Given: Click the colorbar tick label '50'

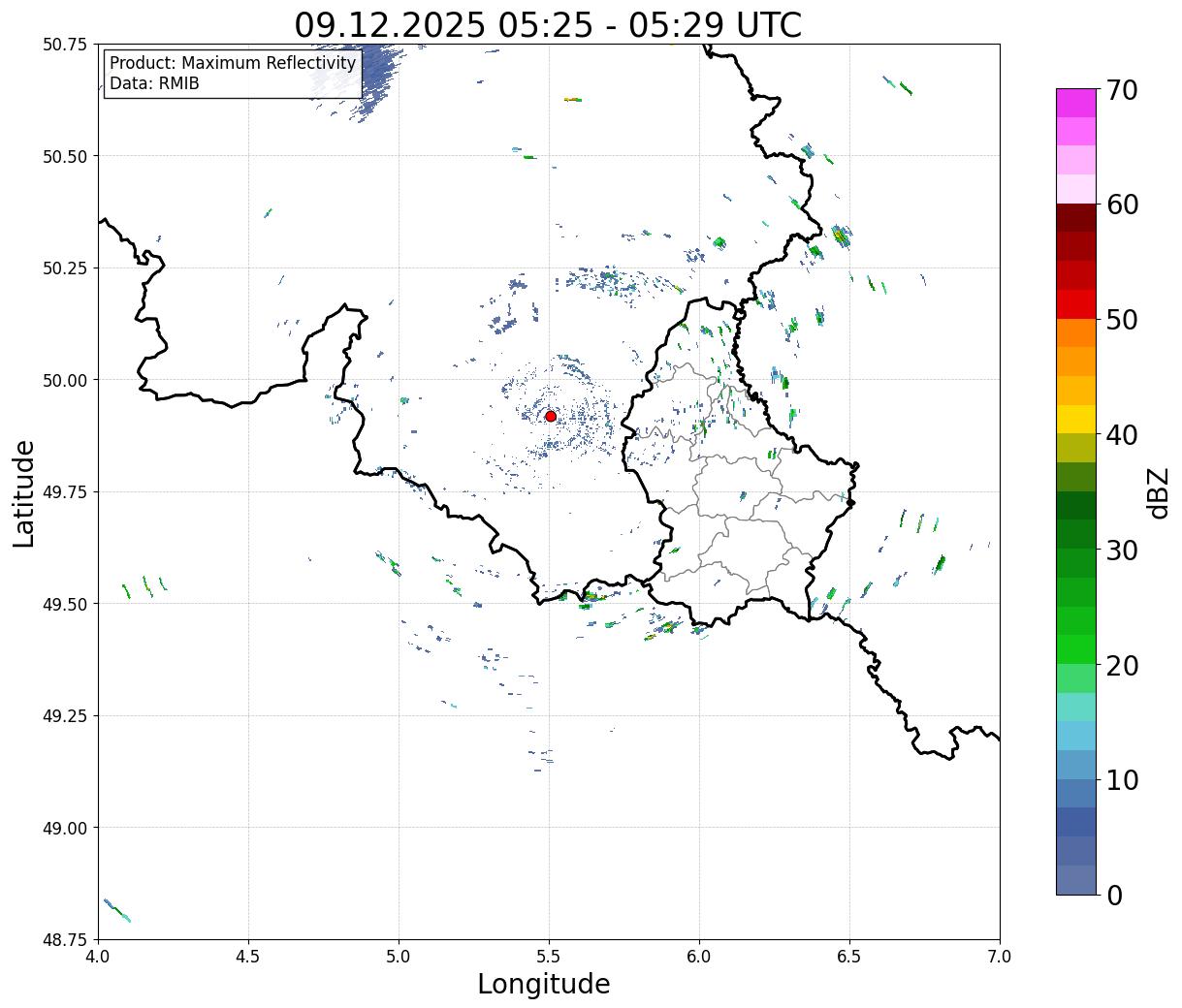Looking at the screenshot, I should pos(1122,320).
